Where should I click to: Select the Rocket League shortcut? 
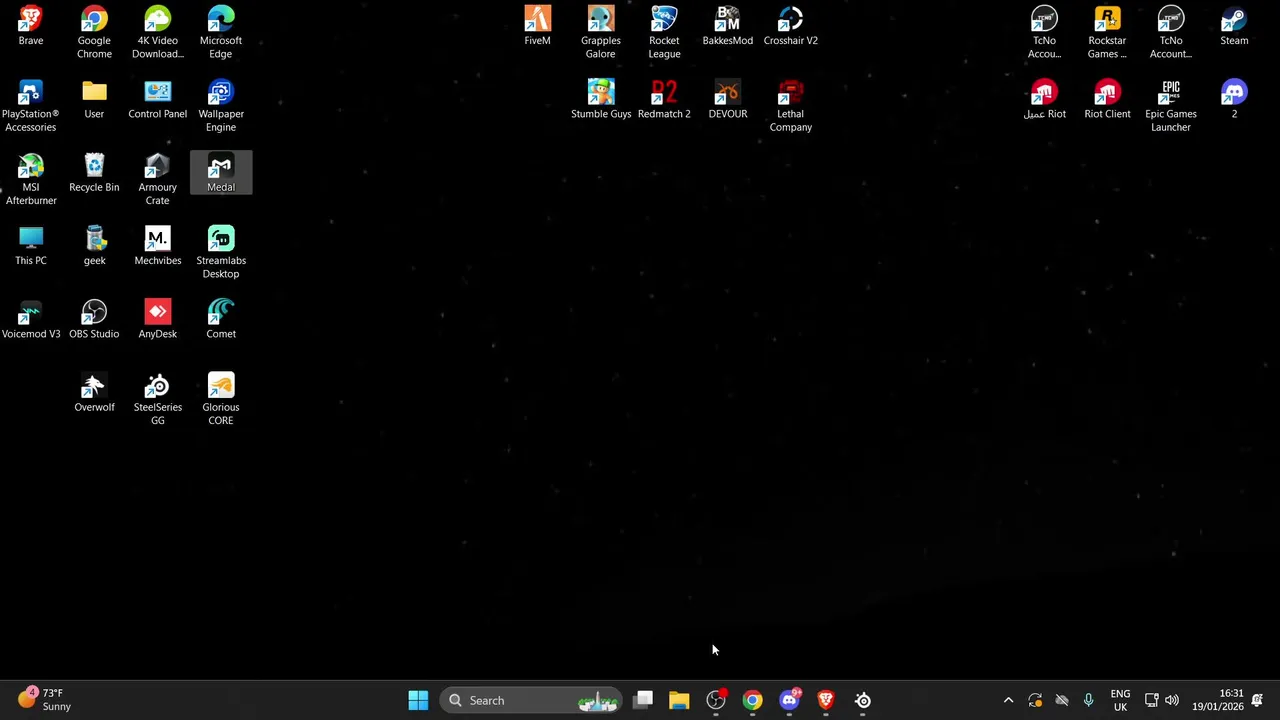(x=664, y=33)
